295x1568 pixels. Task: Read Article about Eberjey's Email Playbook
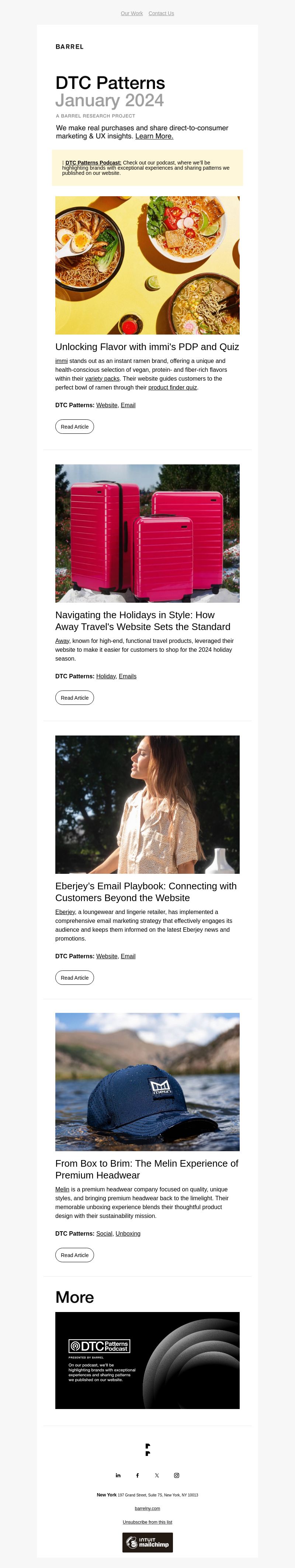click(75, 977)
